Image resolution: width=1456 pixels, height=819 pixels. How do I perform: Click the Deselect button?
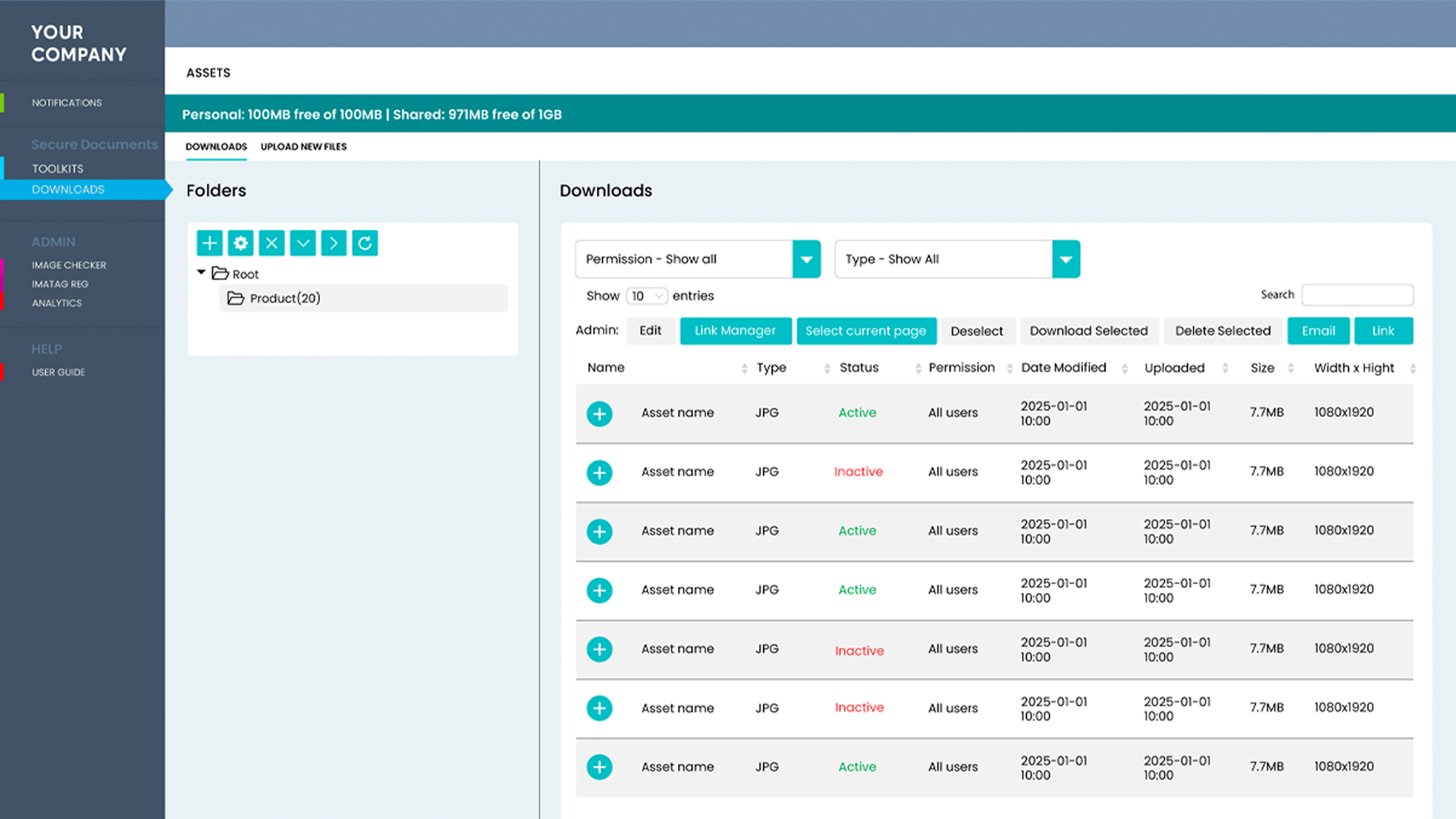tap(977, 331)
